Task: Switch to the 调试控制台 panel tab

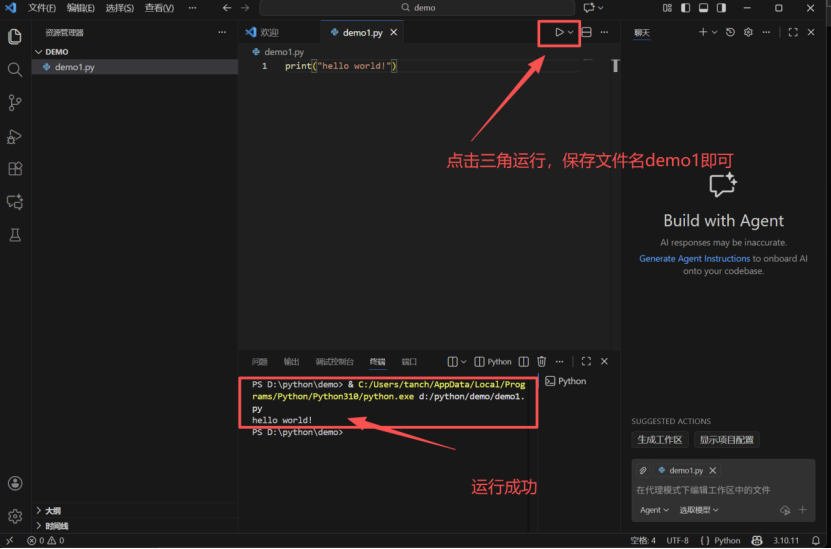Action: tap(334, 361)
